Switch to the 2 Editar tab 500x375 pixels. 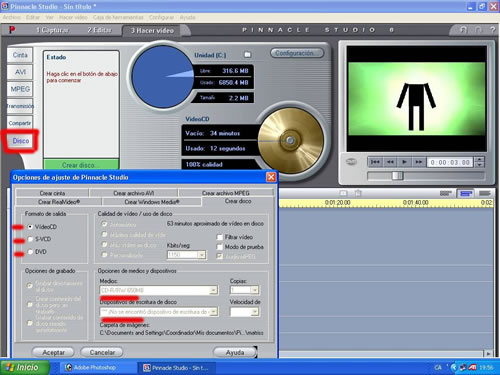pos(99,30)
